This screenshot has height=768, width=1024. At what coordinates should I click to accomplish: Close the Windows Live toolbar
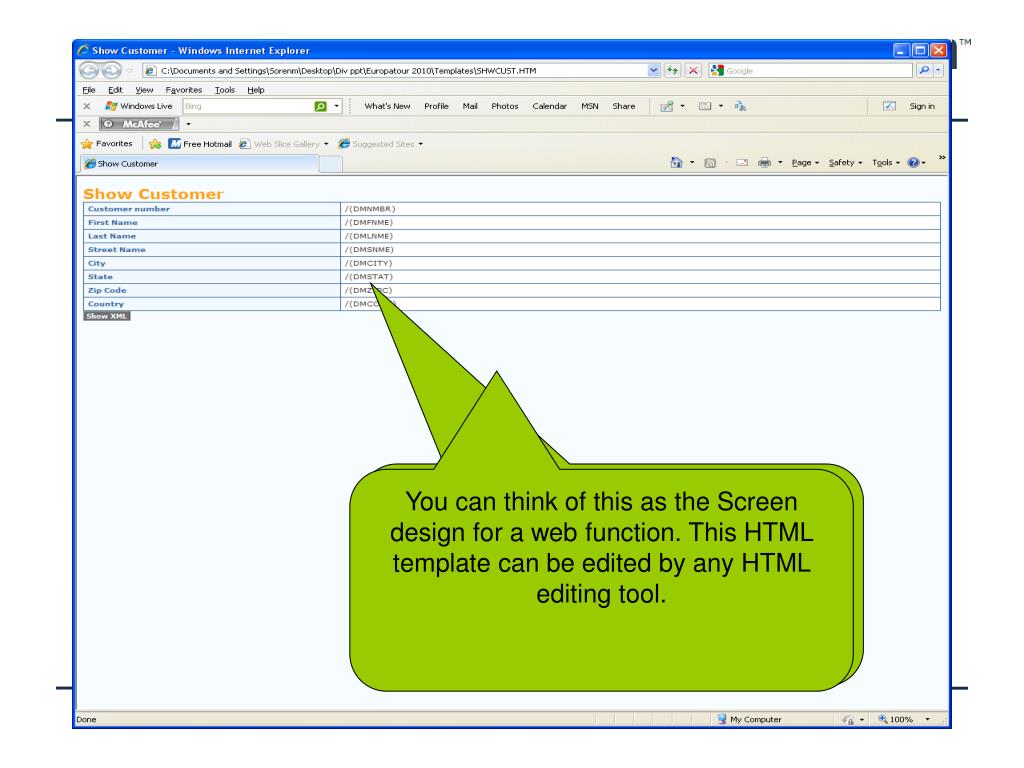tap(86, 106)
